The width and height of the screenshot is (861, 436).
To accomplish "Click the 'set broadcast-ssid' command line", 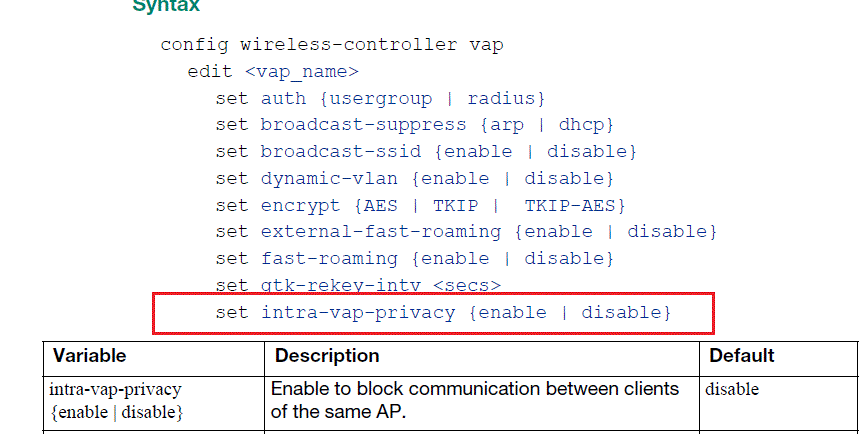I will click(x=427, y=152).
